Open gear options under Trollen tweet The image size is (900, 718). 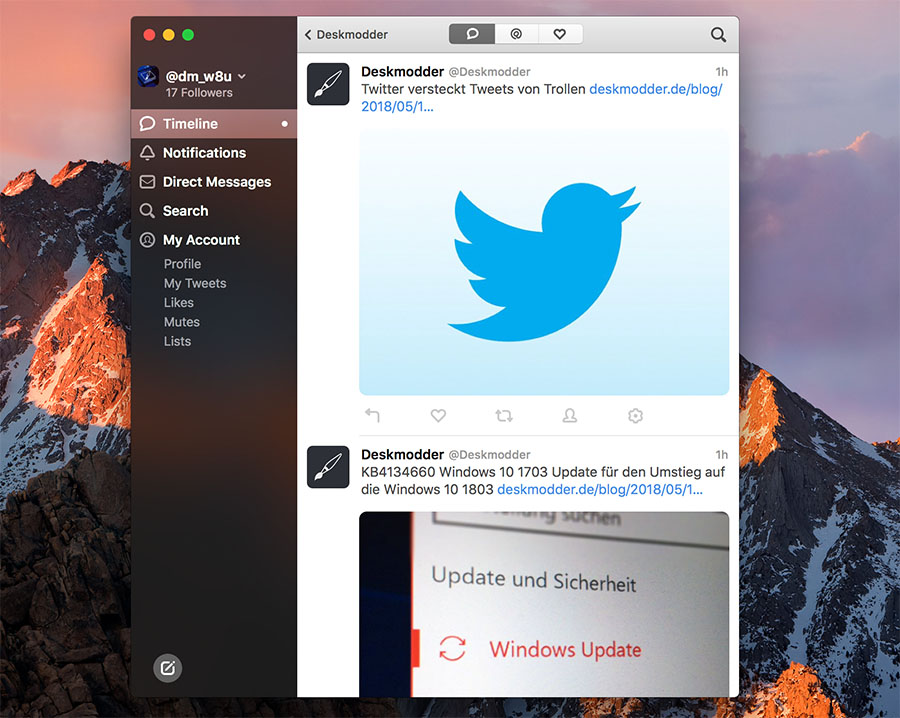click(635, 415)
